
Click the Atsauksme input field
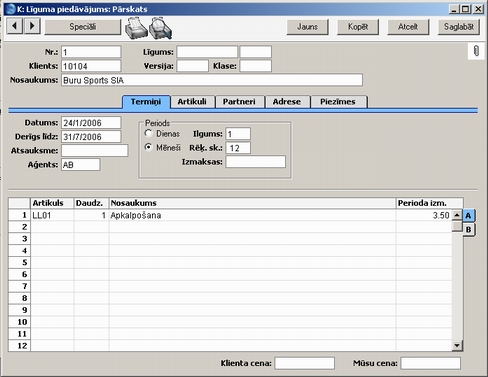coord(95,151)
